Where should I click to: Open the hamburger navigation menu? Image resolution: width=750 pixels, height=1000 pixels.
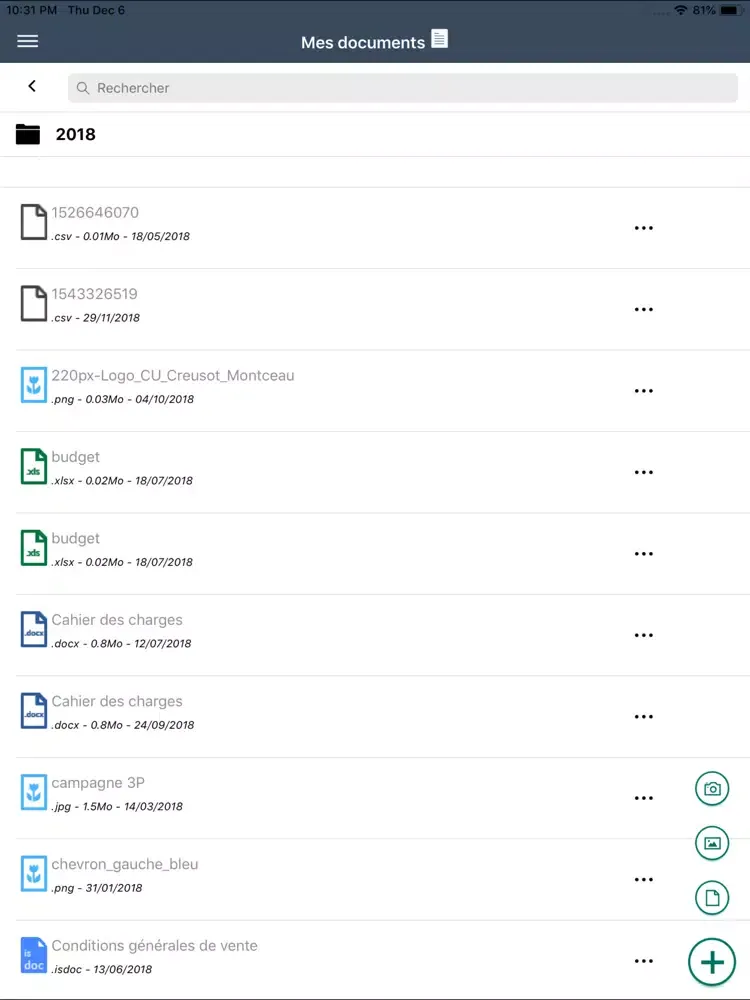coord(27,41)
